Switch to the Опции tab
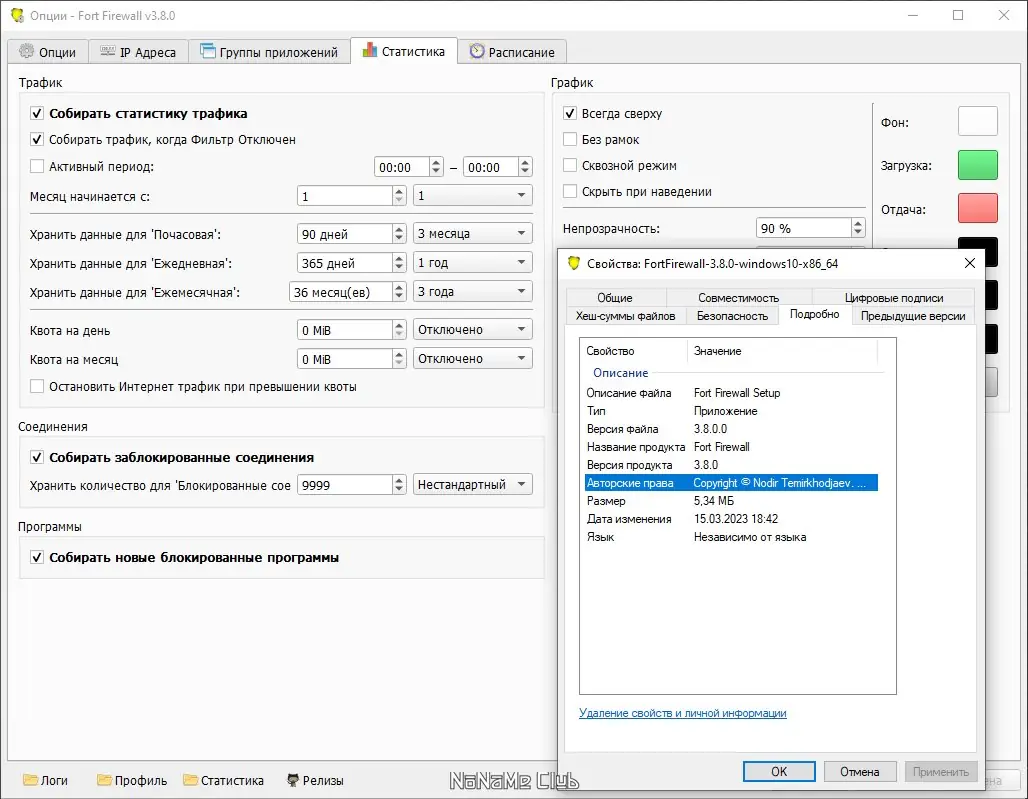Image resolution: width=1028 pixels, height=799 pixels. coord(47,52)
